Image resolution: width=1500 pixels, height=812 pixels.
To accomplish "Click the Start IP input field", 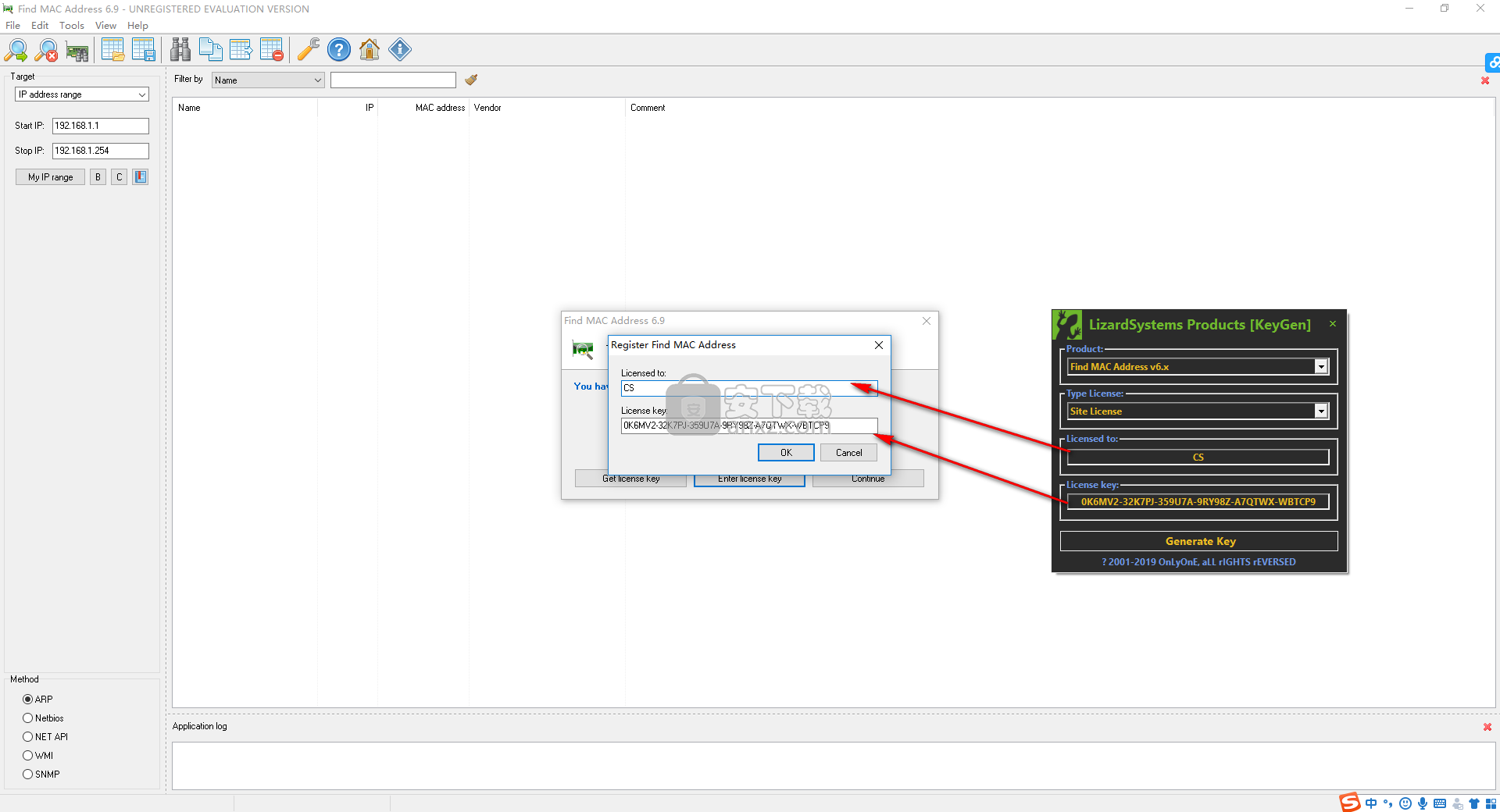I will (101, 126).
